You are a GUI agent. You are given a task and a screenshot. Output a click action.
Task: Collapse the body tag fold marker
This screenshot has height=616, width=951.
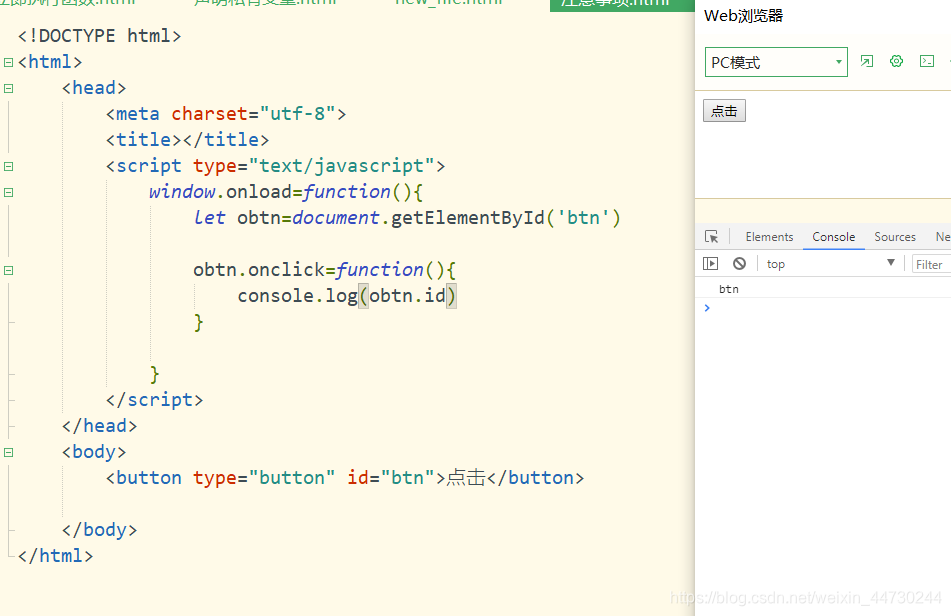pos(8,453)
